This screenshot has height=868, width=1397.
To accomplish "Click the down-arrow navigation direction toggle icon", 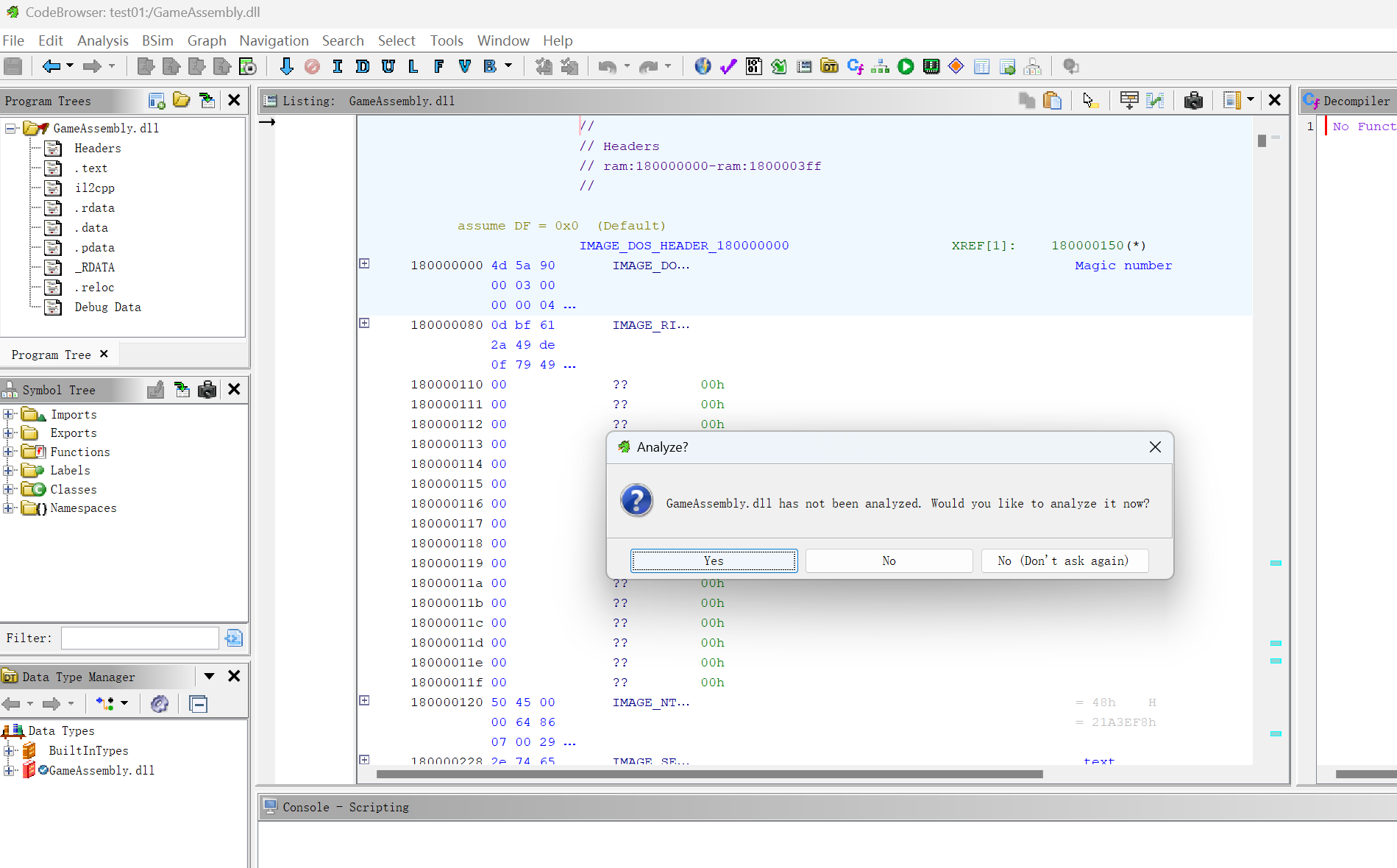I will click(286, 66).
